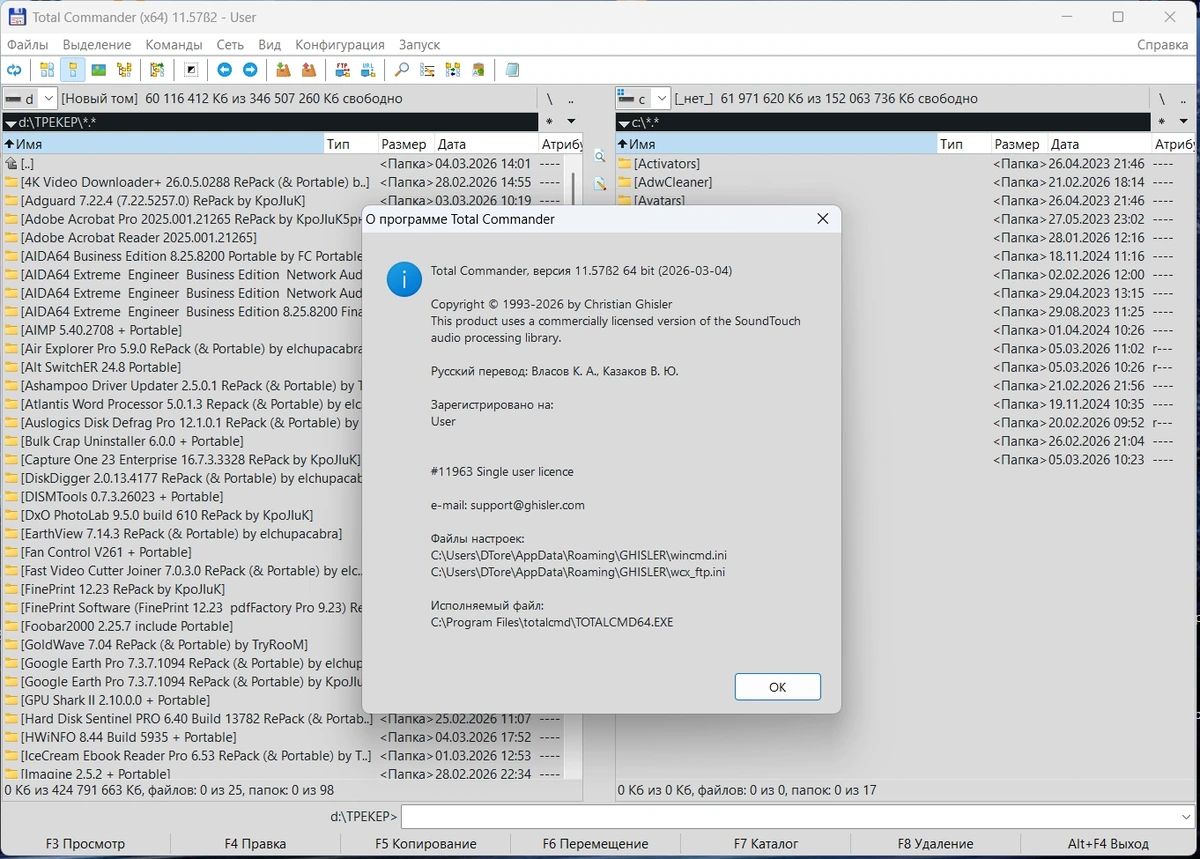Click the toolbar icon left of notepad
The height and width of the screenshot is (859, 1200).
479,70
